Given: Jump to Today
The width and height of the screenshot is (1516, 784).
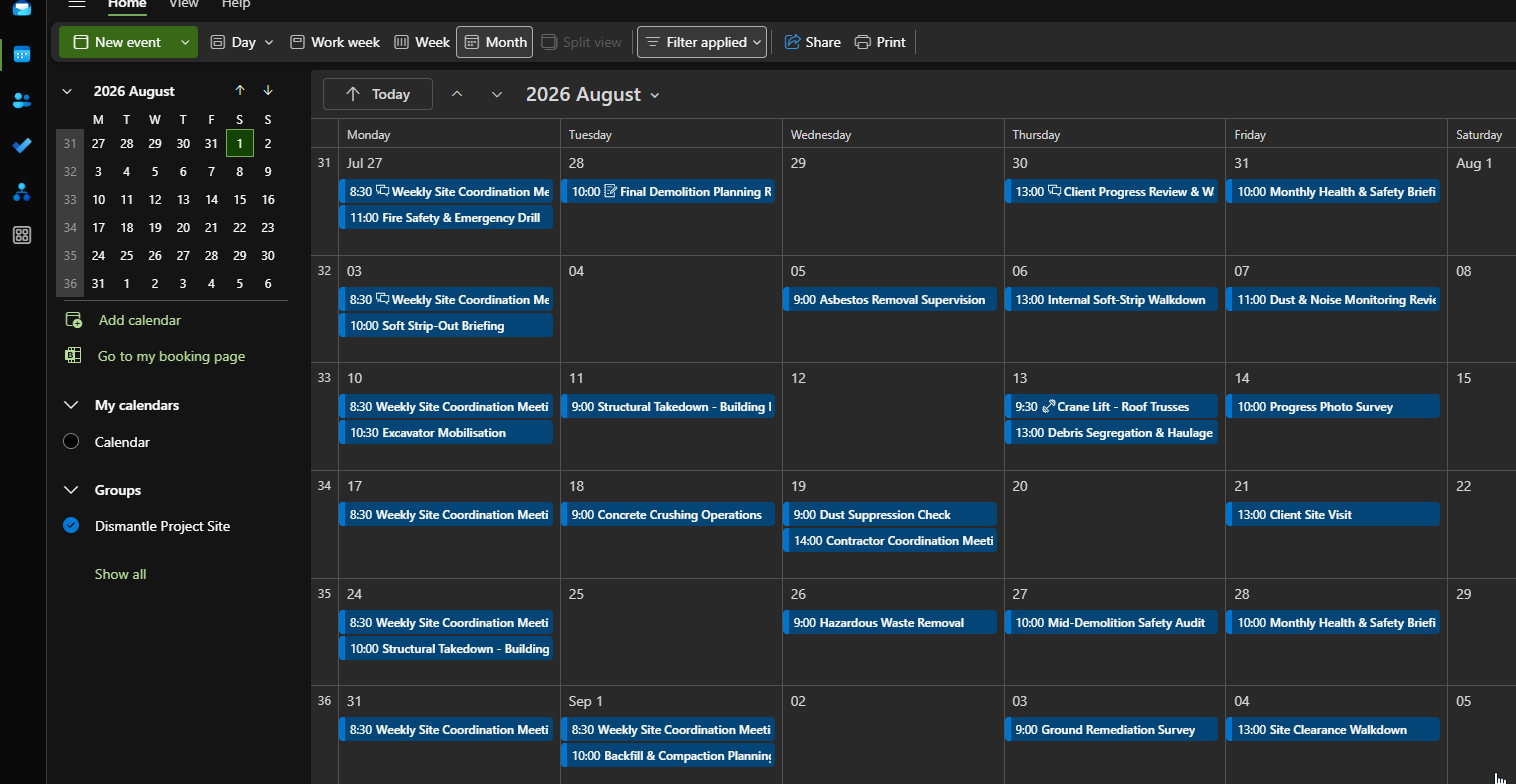Looking at the screenshot, I should 378,94.
